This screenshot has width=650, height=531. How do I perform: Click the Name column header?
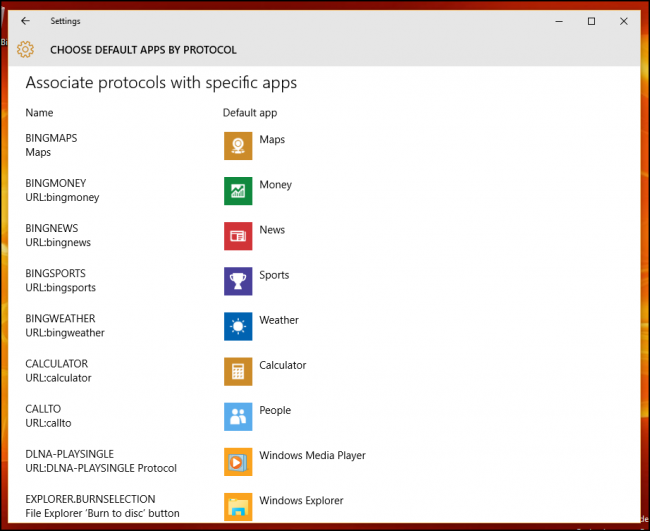pyautogui.click(x=39, y=113)
